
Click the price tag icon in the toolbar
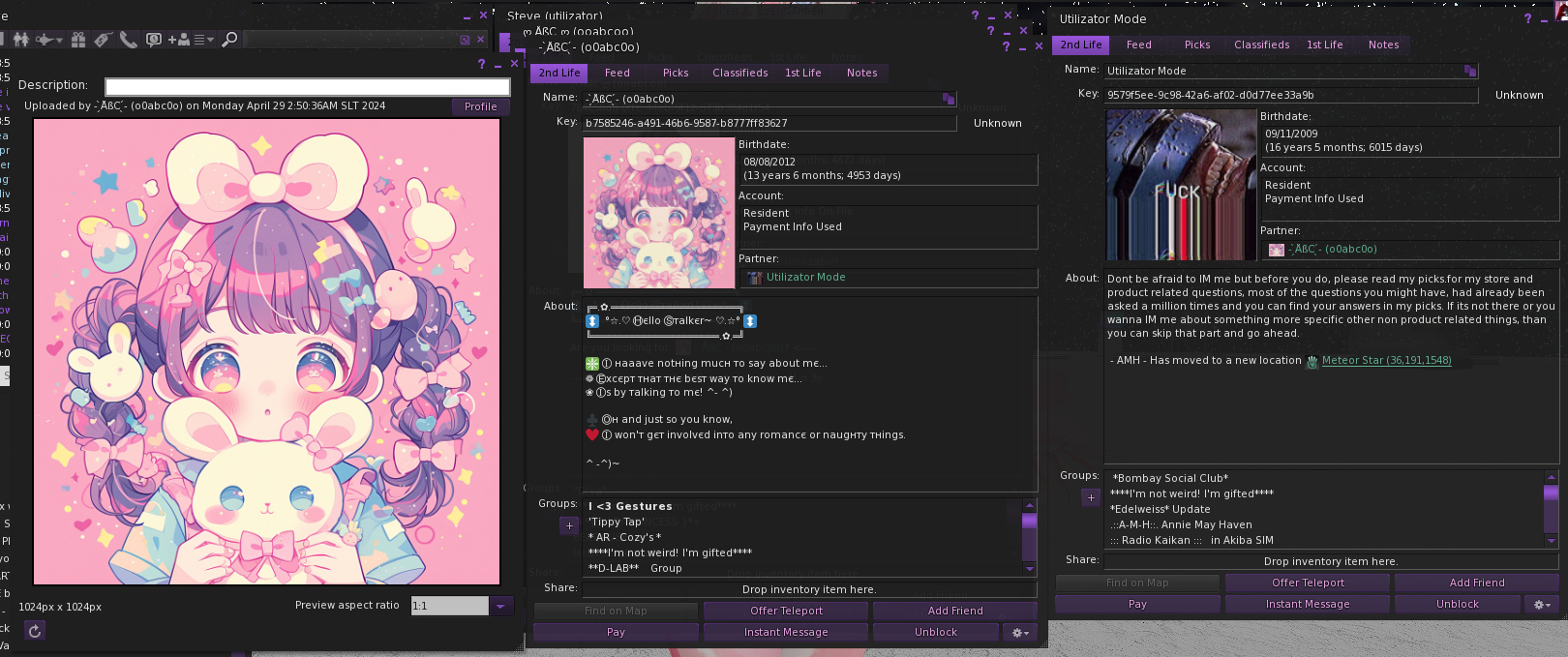point(104,40)
